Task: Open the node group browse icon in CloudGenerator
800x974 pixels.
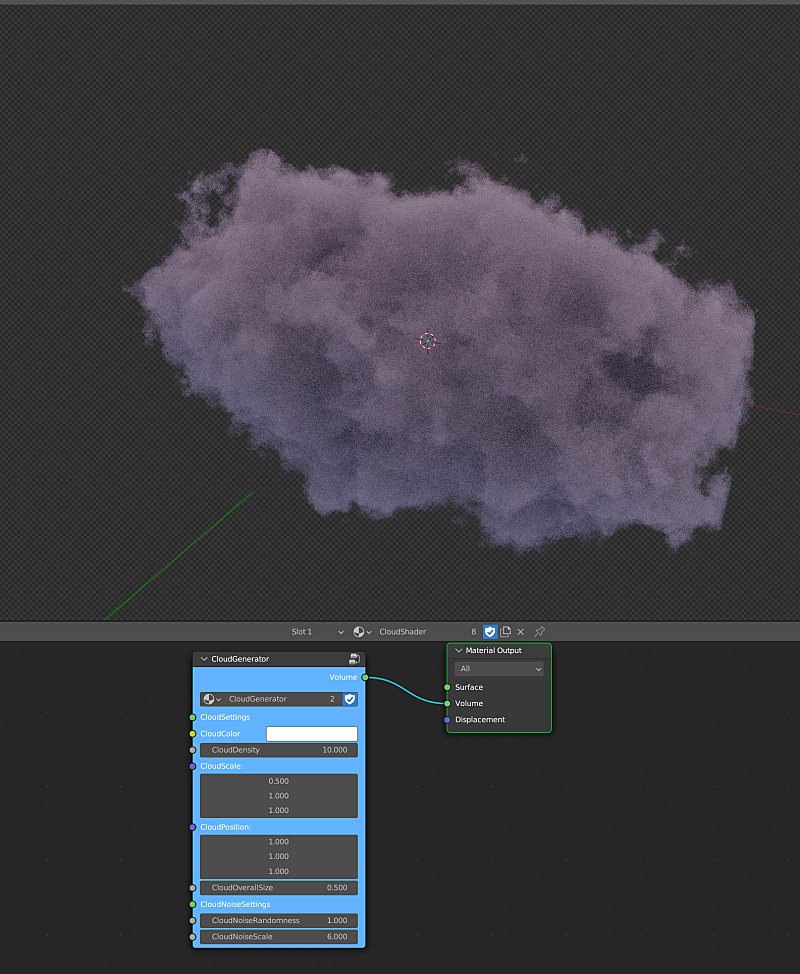Action: point(211,699)
